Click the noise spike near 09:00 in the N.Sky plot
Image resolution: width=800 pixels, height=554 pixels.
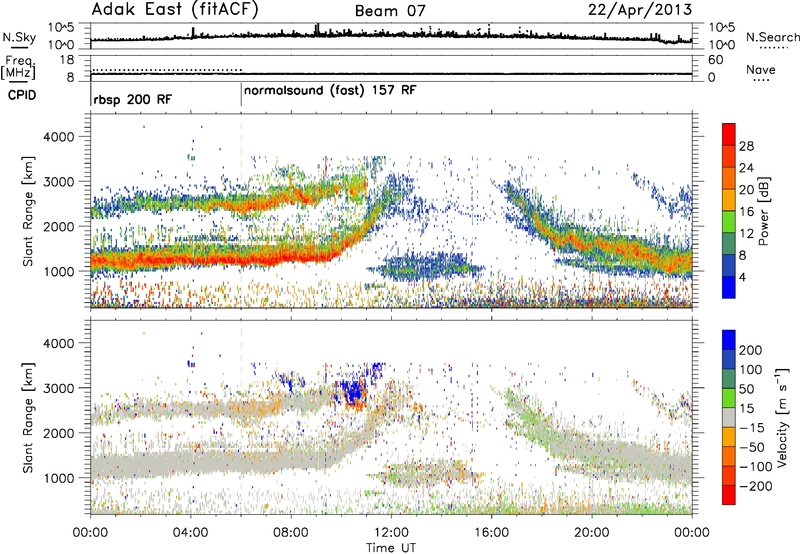click(x=317, y=30)
